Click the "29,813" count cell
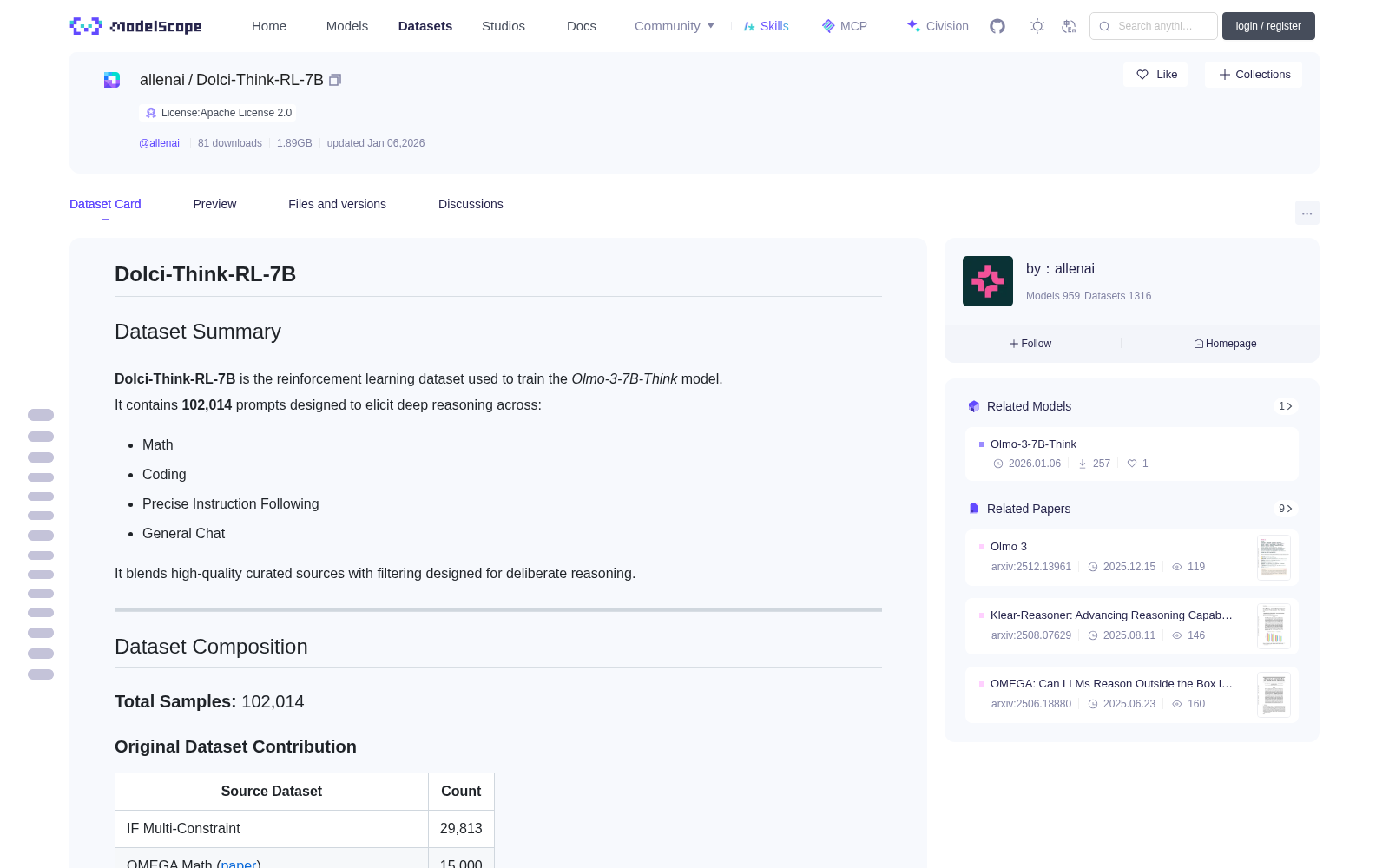Screen dimensions: 1389x868 tap(461, 829)
